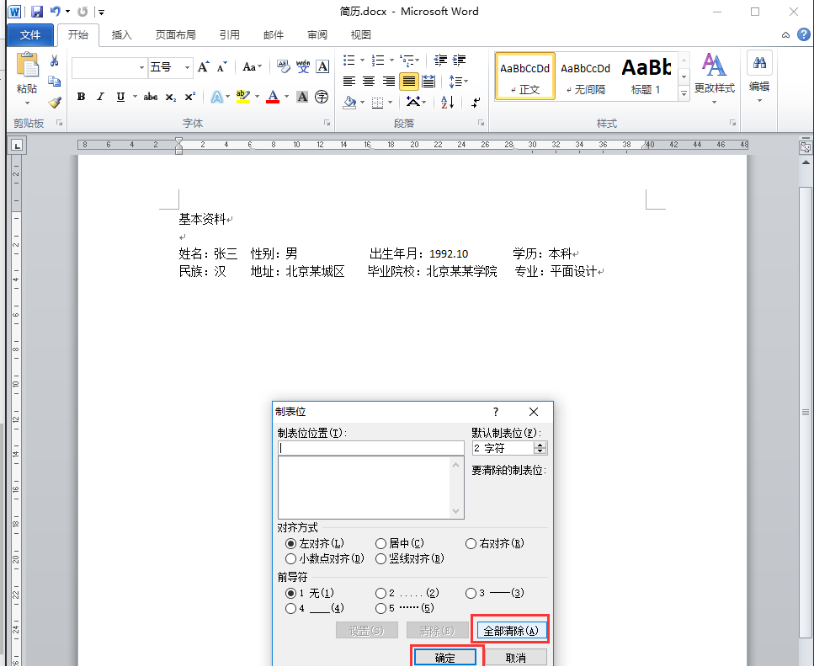Expand the bullets list dropdown
The height and width of the screenshot is (666, 814).
click(362, 60)
